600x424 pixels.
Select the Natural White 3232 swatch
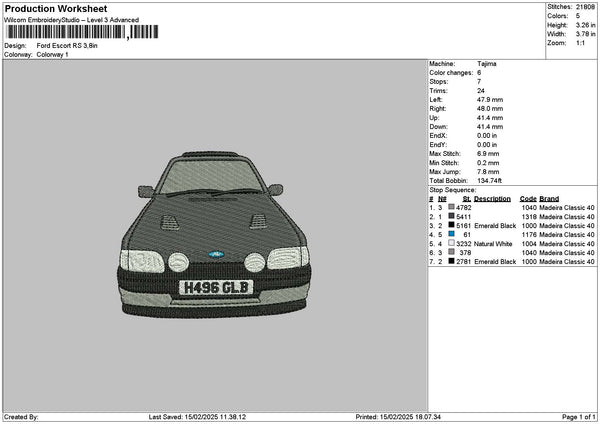pyautogui.click(x=452, y=243)
